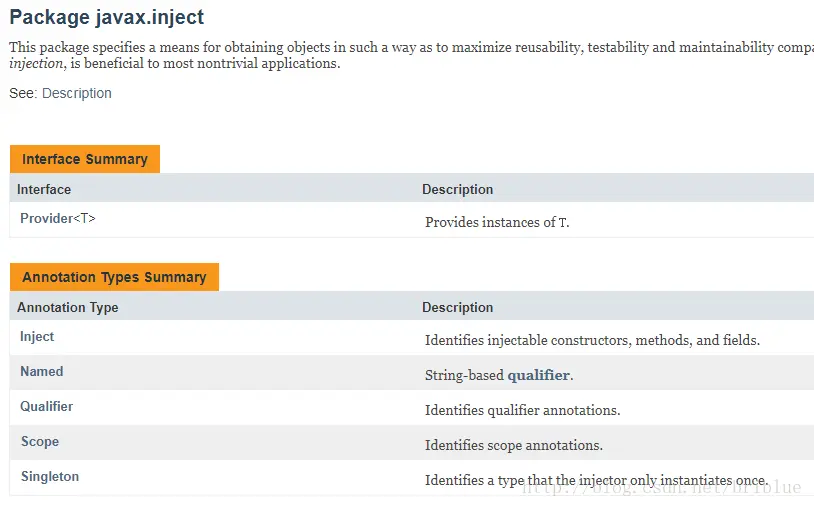The height and width of the screenshot is (507, 814).
Task: Click the Description link after See:
Action: coord(76,93)
